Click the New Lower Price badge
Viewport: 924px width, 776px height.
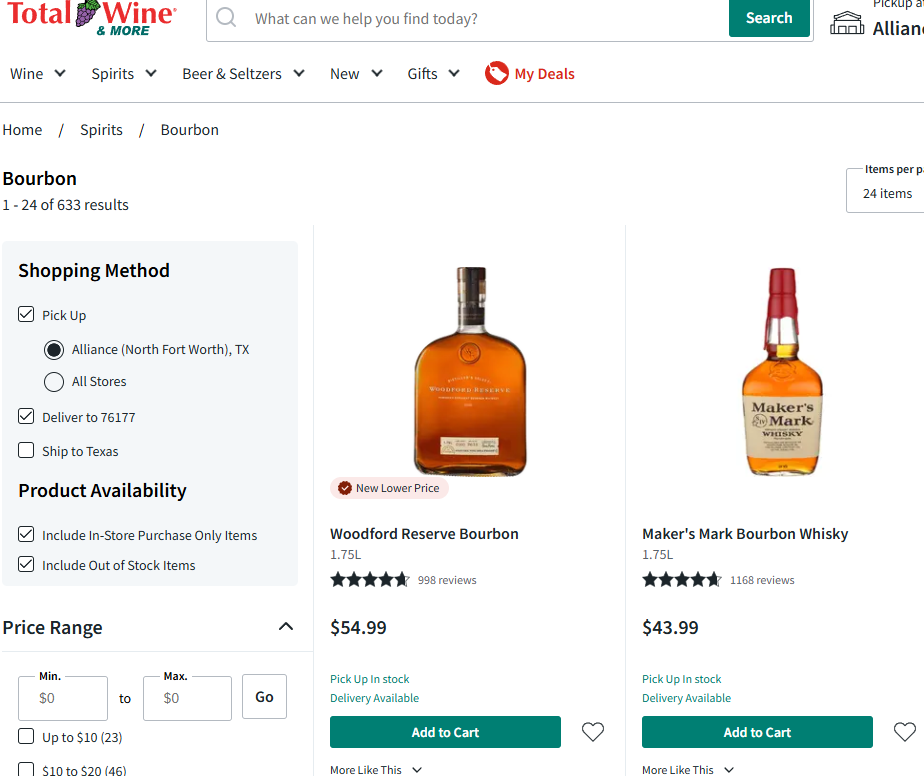(x=390, y=488)
